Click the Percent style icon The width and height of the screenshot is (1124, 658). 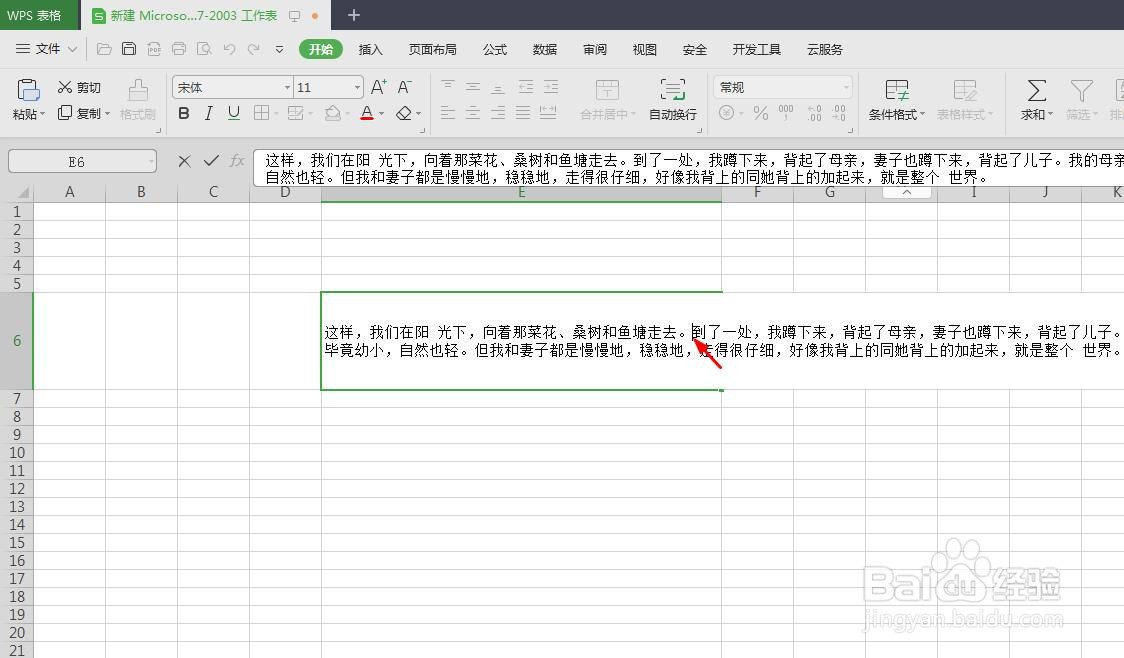click(760, 113)
